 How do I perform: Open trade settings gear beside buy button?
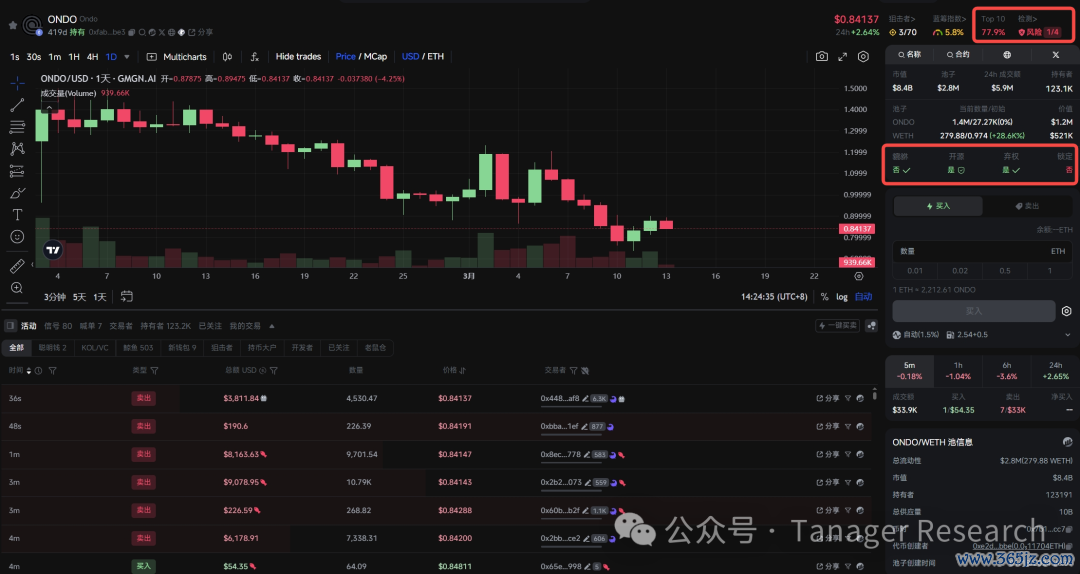[1066, 311]
